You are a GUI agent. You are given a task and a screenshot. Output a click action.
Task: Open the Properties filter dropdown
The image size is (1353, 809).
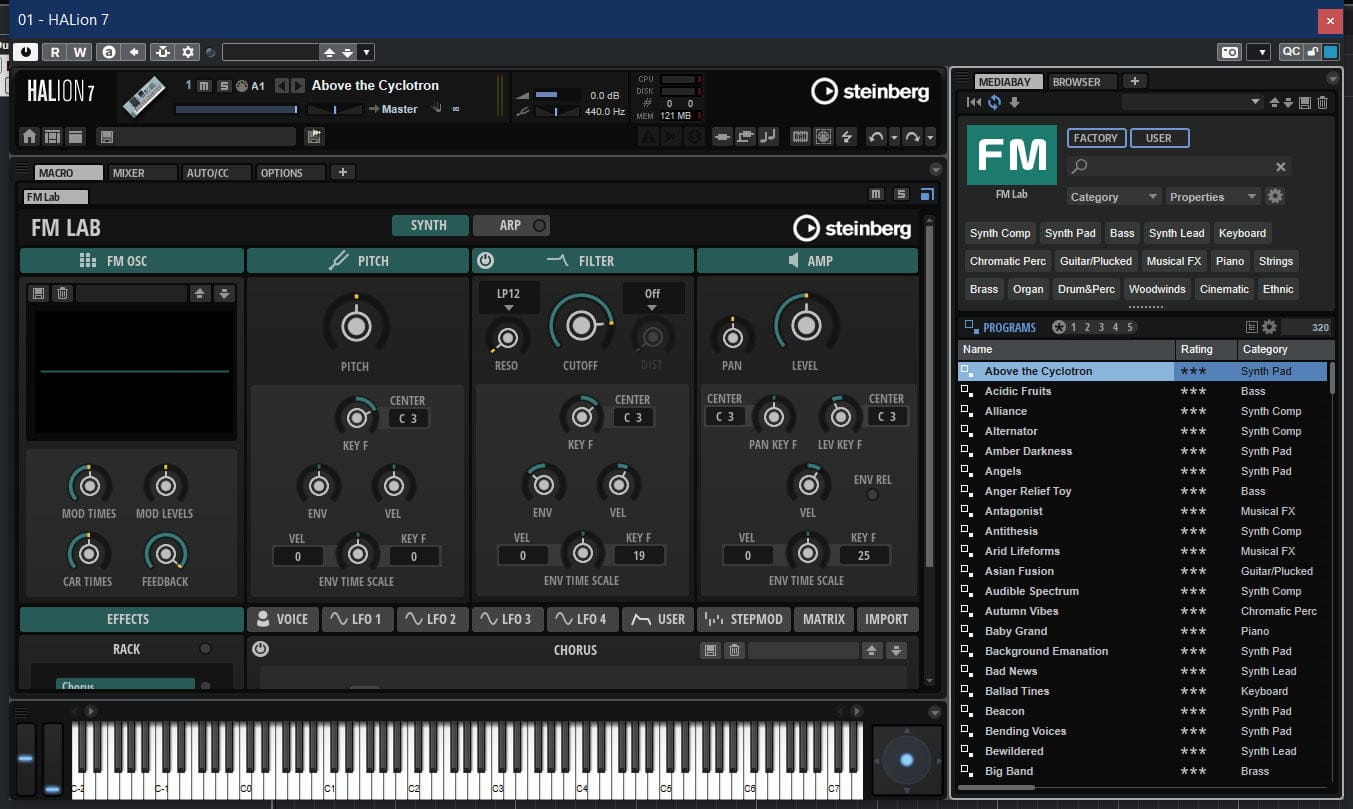1212,197
